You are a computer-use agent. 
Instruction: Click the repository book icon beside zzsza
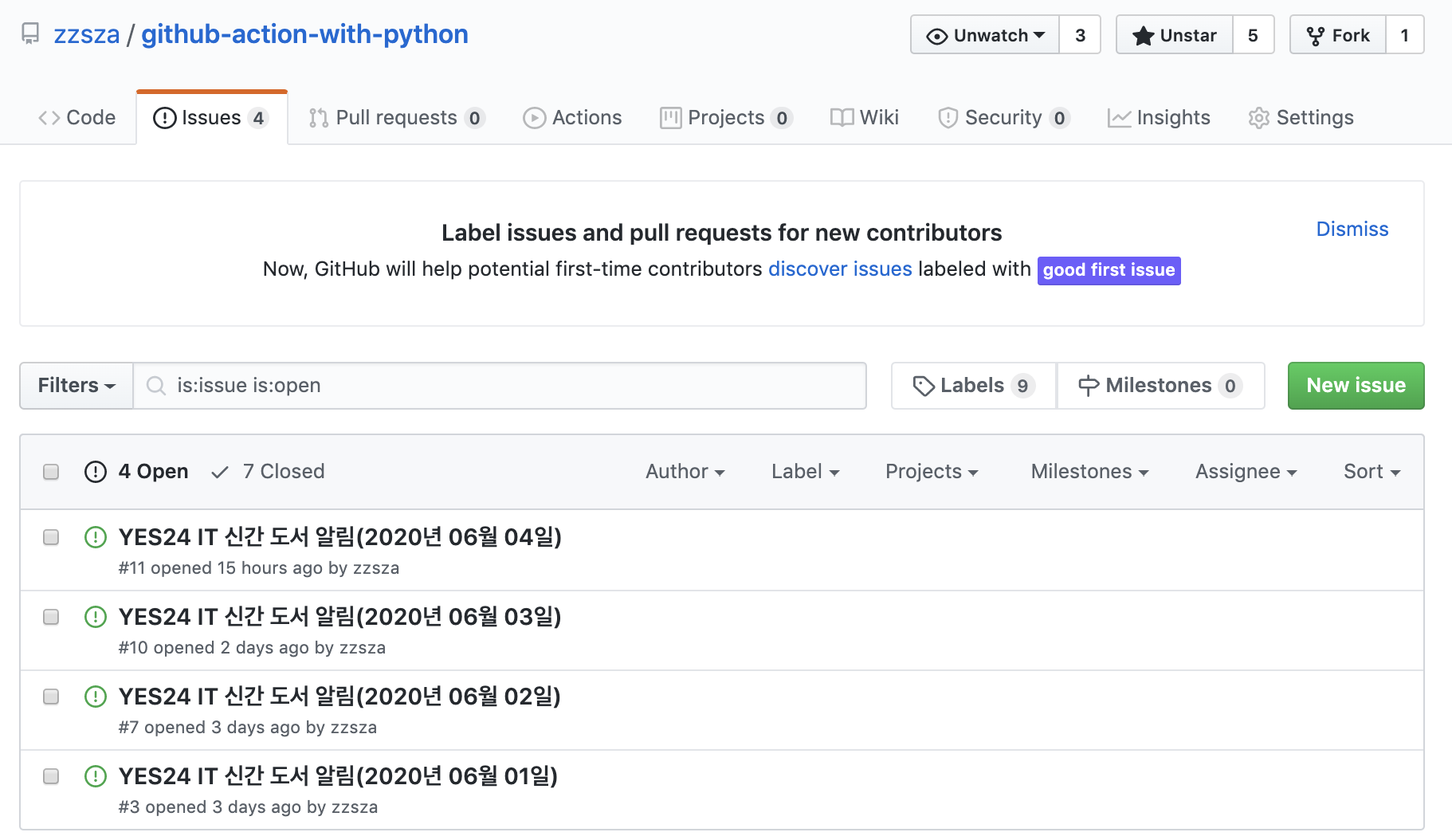[30, 34]
